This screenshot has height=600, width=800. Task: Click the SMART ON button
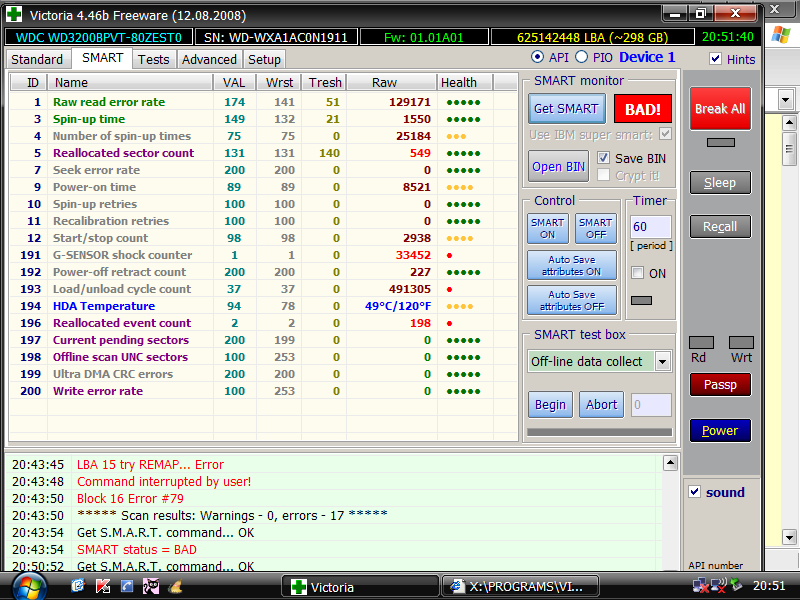pyautogui.click(x=547, y=229)
